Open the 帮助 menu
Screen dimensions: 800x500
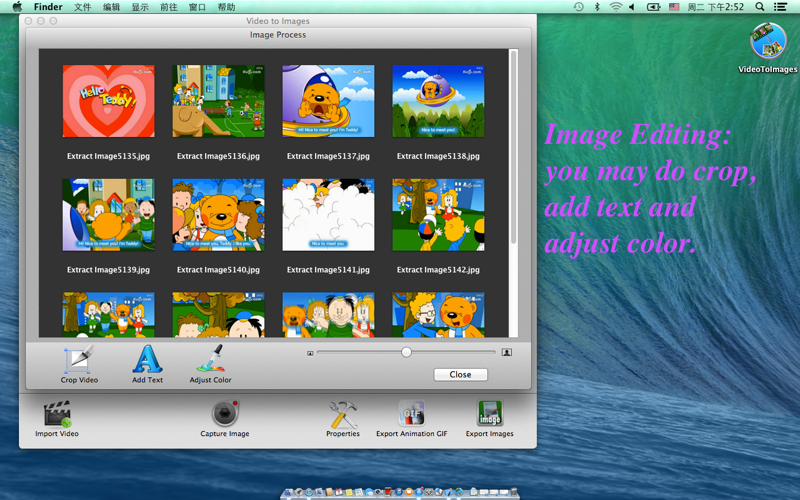pos(226,7)
